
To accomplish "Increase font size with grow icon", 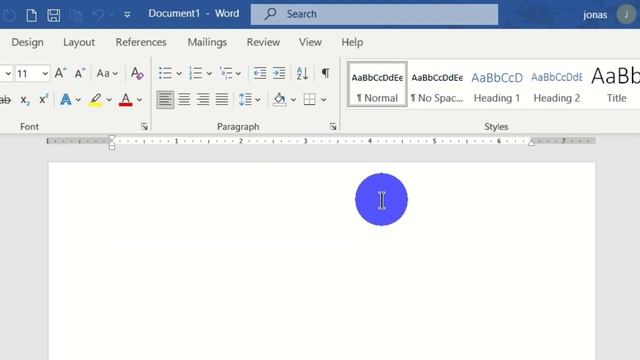I will click(x=60, y=73).
